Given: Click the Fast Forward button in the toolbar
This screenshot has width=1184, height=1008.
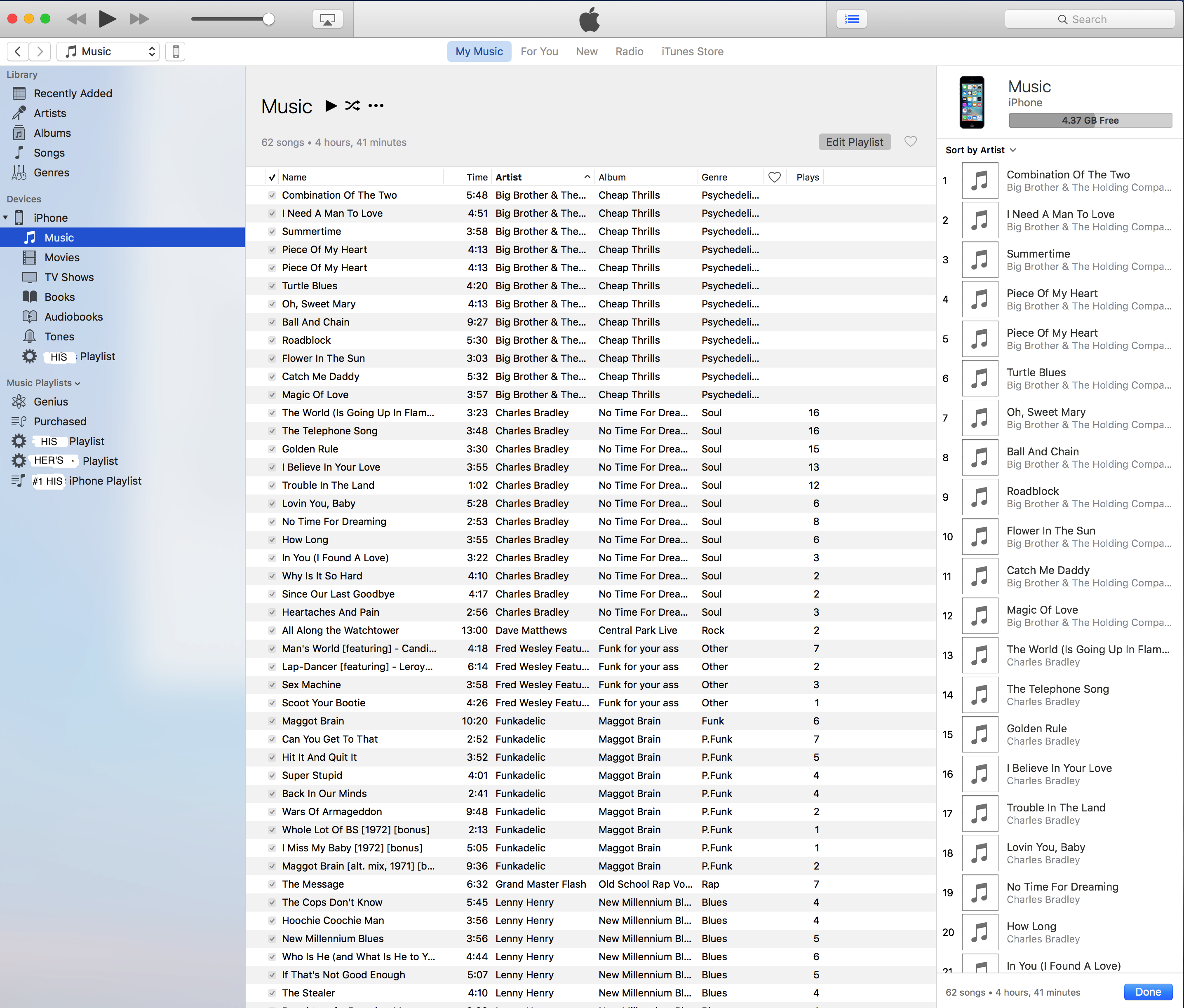Looking at the screenshot, I should pos(139,19).
